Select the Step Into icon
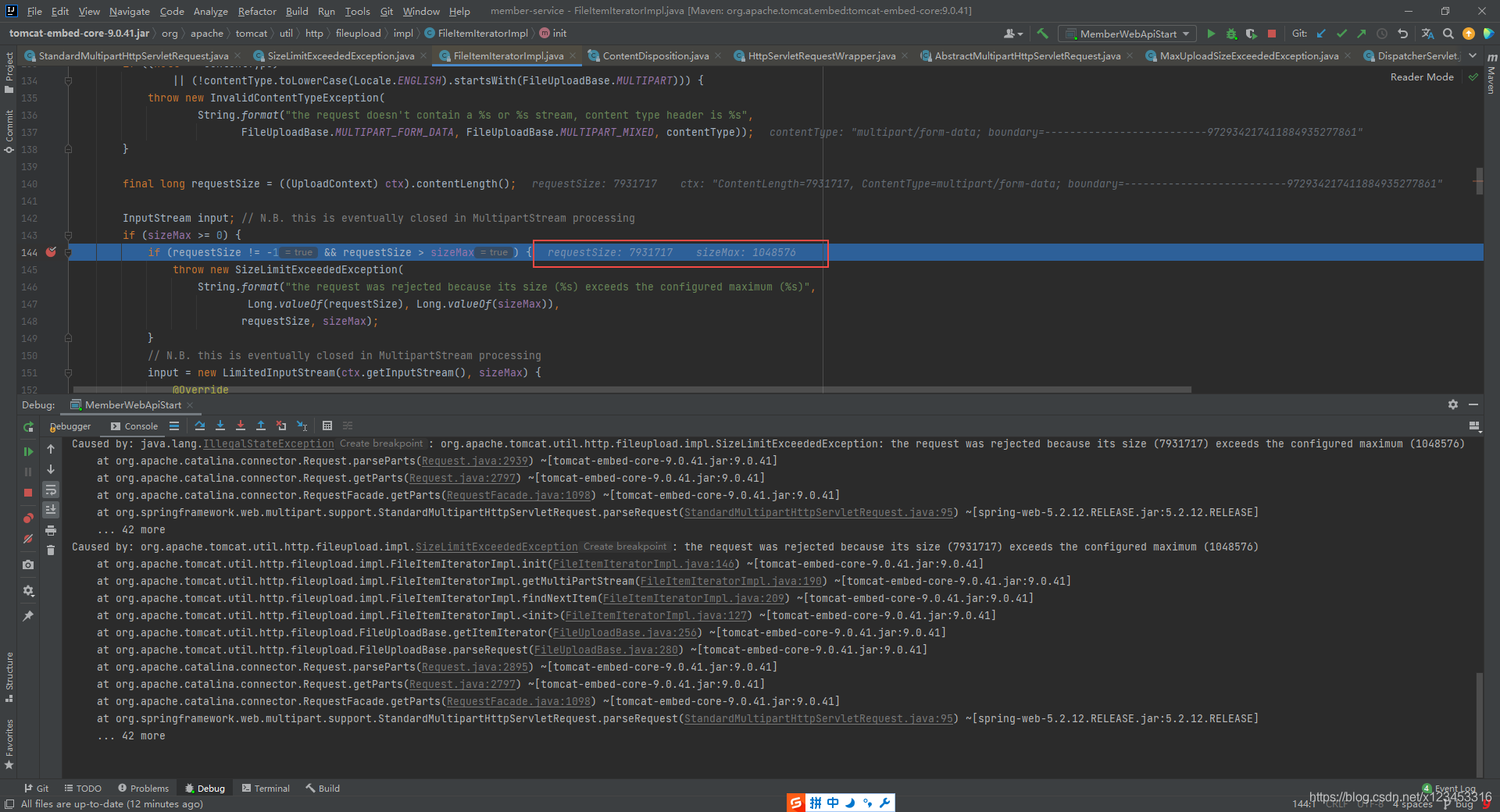 pyautogui.click(x=220, y=426)
